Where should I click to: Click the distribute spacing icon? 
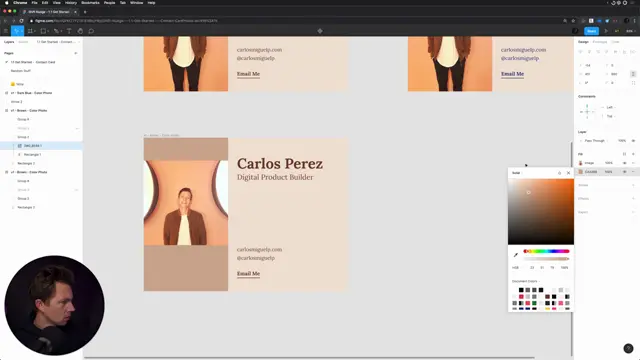[633, 52]
